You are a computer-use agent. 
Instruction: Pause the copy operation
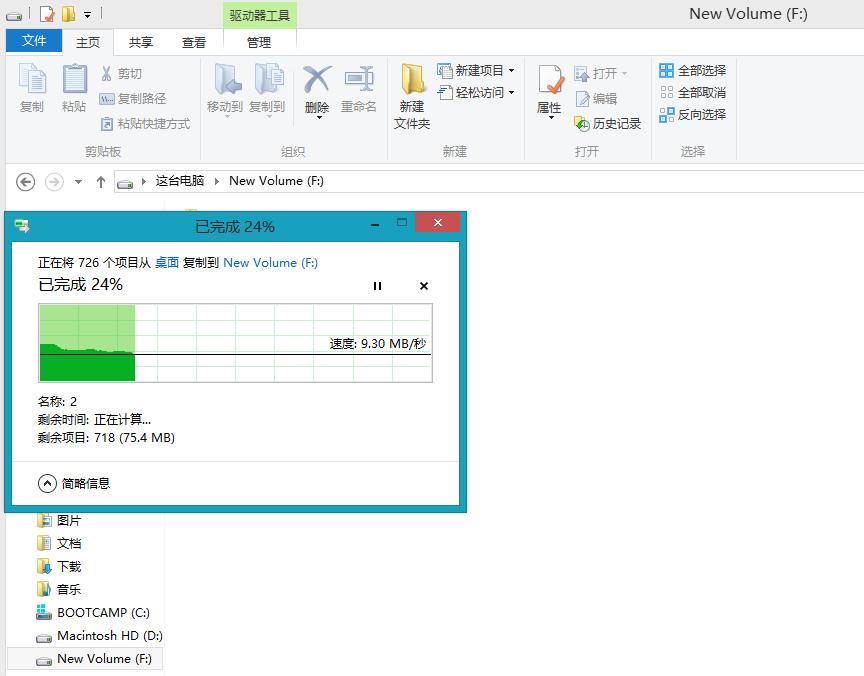[377, 285]
